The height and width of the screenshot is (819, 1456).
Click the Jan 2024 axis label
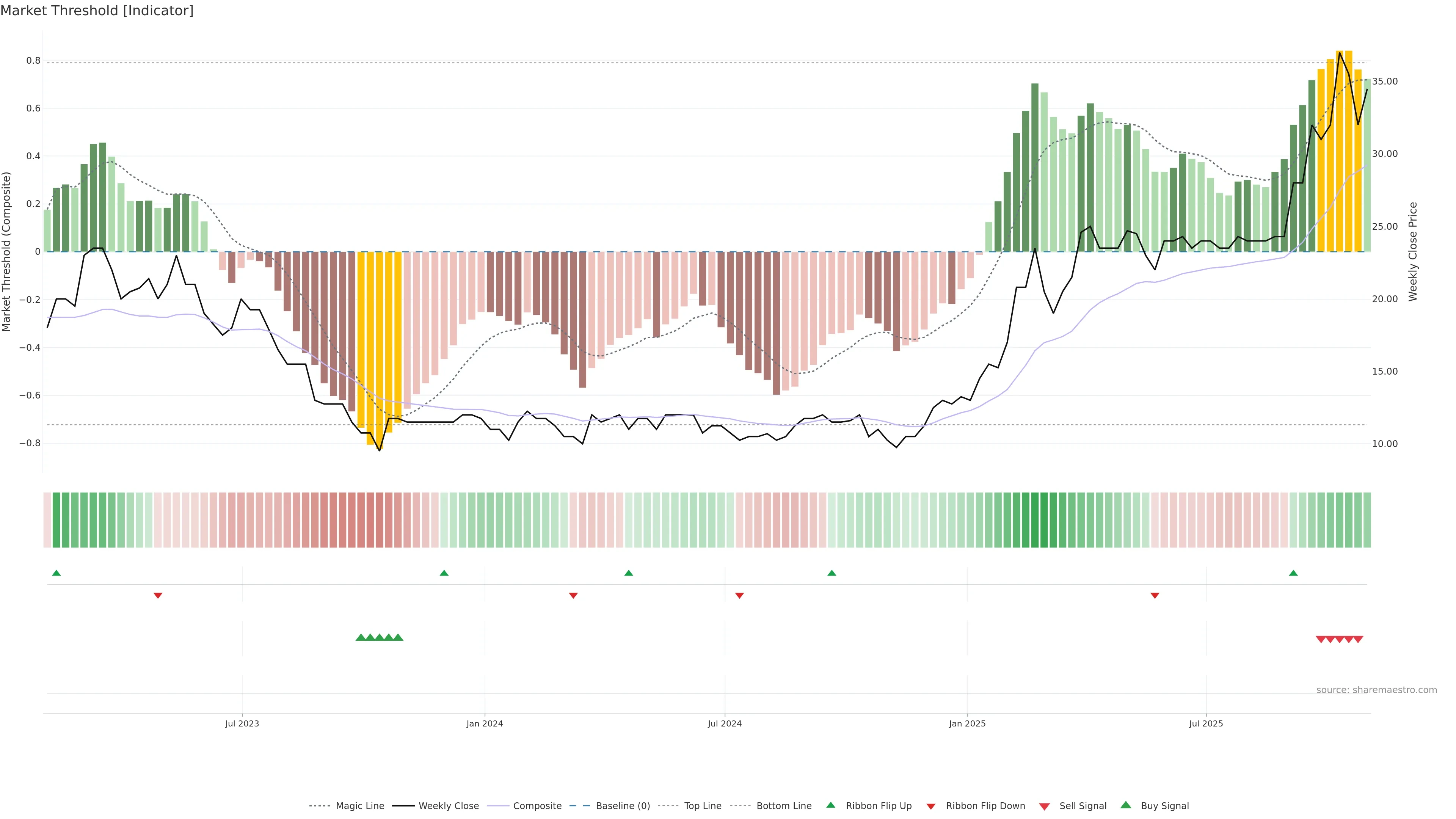pos(485,723)
